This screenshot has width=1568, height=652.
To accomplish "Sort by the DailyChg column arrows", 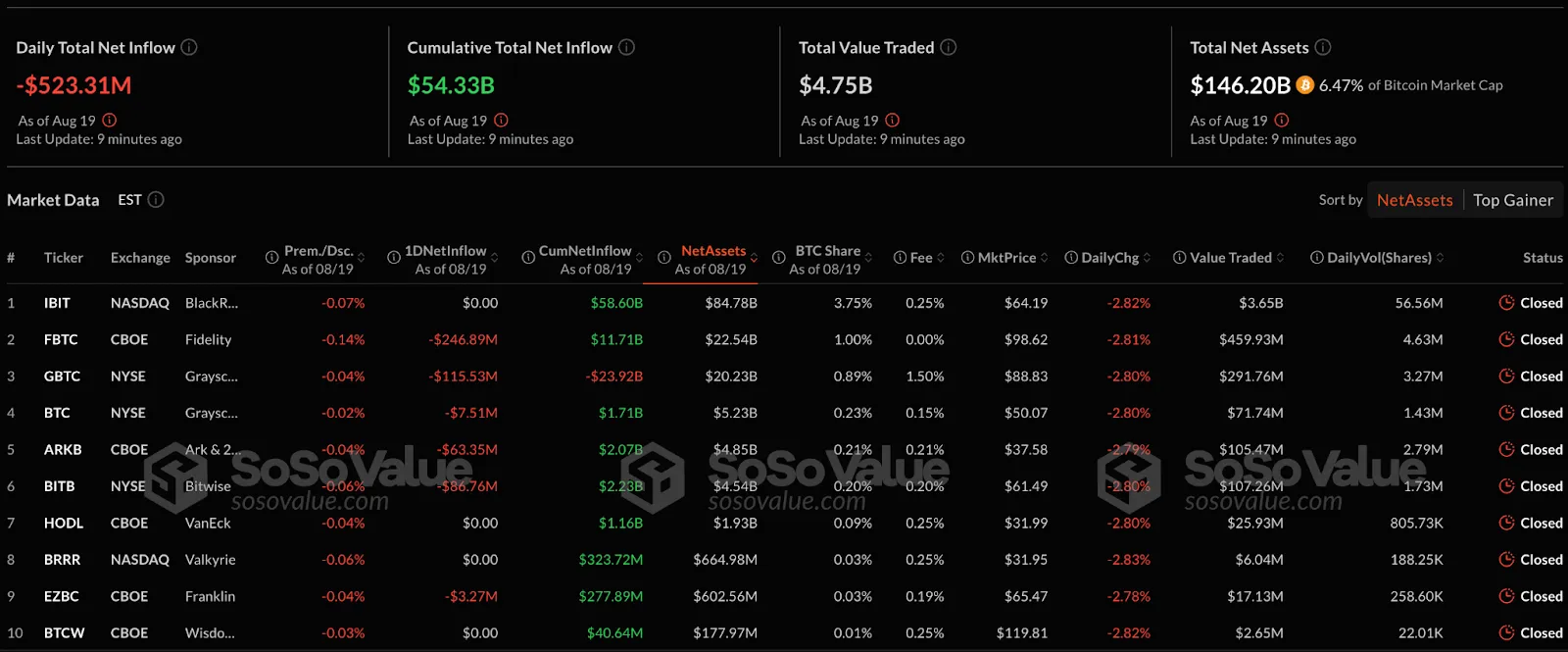I will click(x=1147, y=258).
